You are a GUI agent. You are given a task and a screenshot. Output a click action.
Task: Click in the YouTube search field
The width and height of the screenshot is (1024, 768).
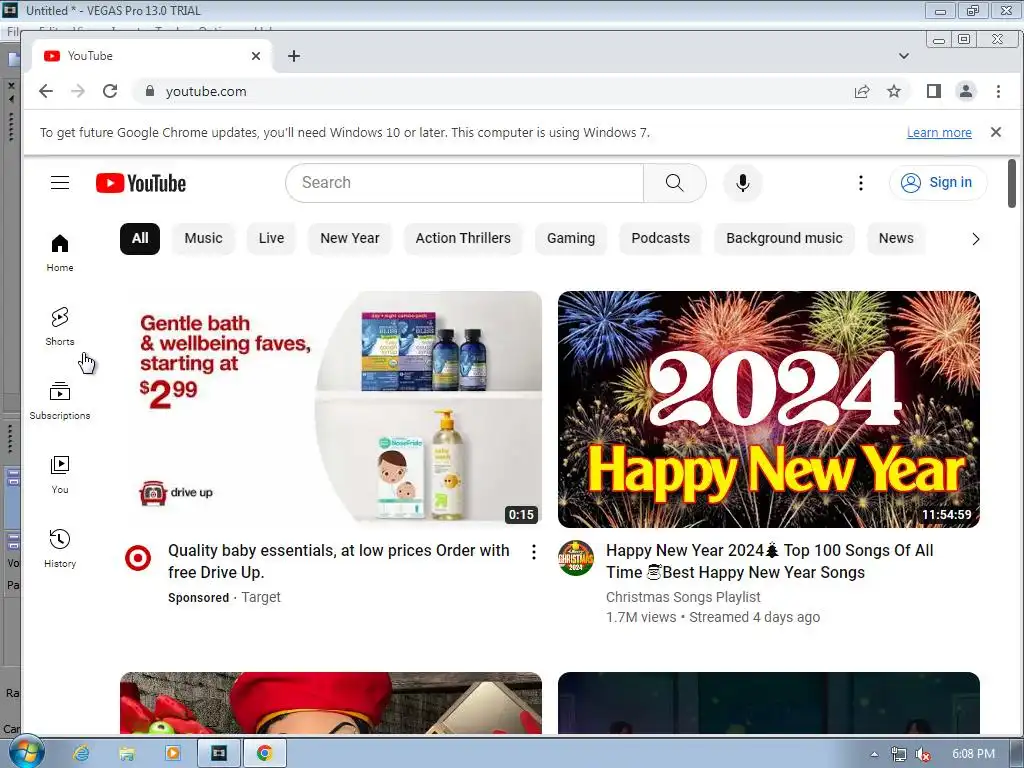tap(465, 183)
